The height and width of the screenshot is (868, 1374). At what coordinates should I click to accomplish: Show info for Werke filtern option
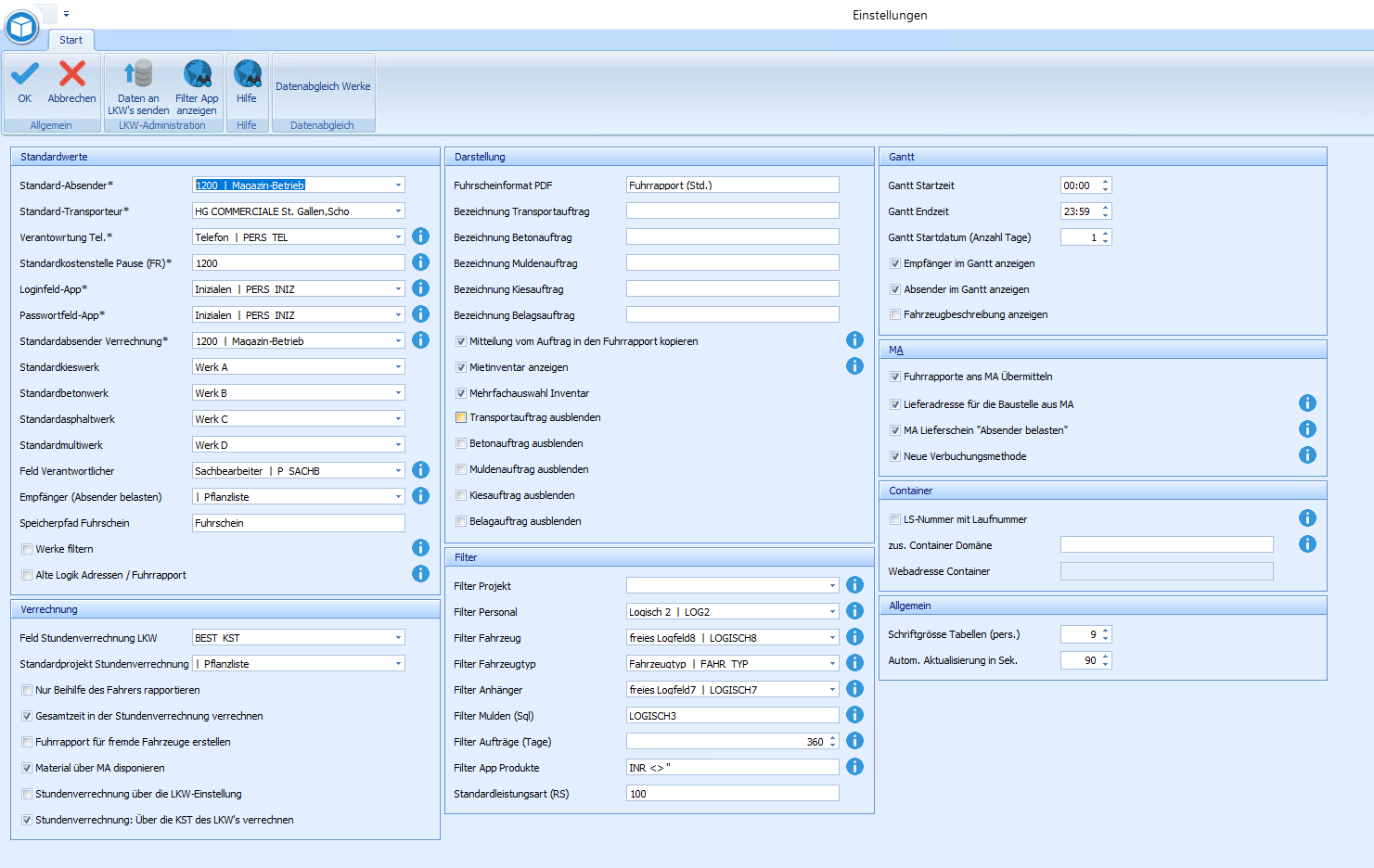click(x=421, y=548)
